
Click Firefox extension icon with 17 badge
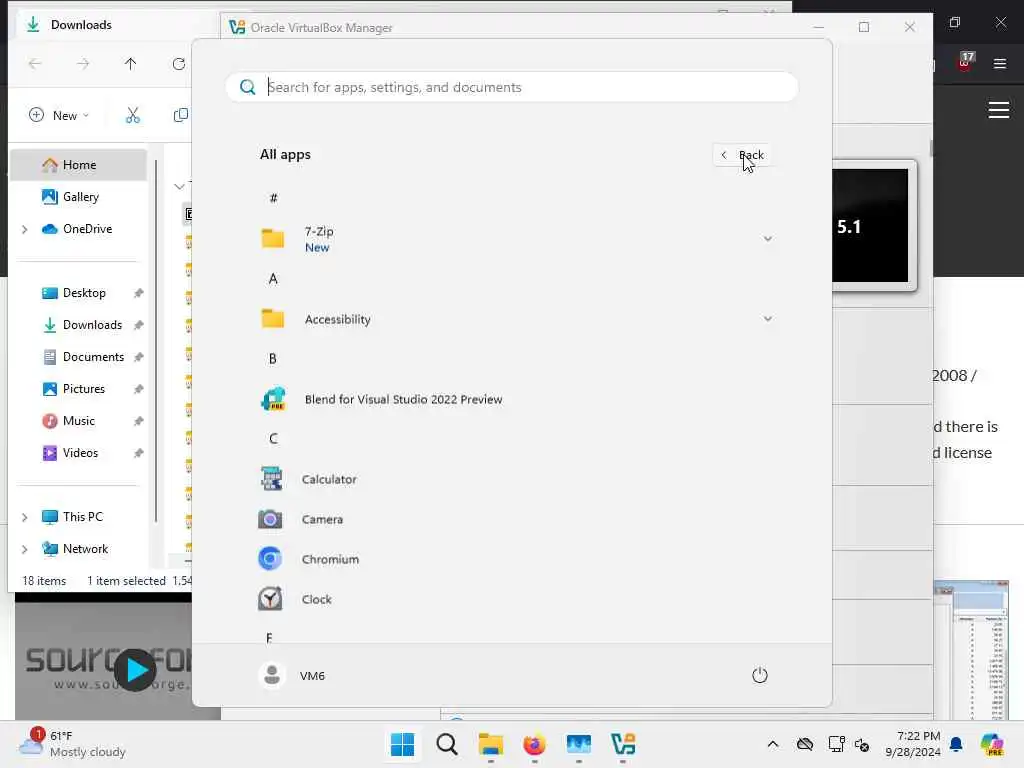point(965,62)
